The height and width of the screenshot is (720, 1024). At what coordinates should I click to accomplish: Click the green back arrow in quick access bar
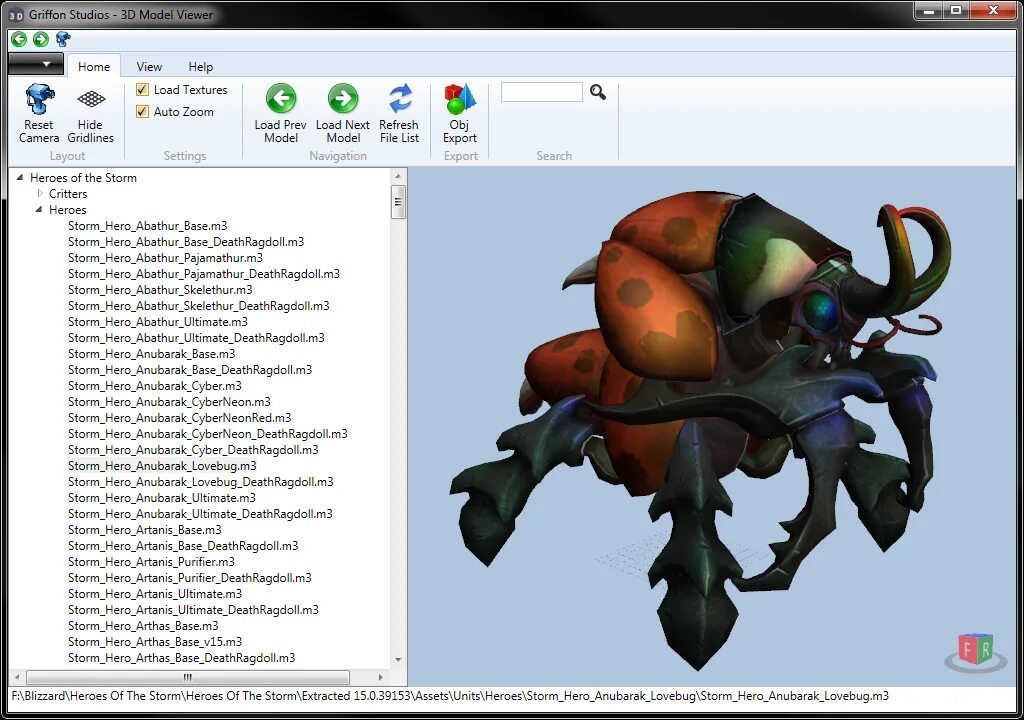pos(19,39)
